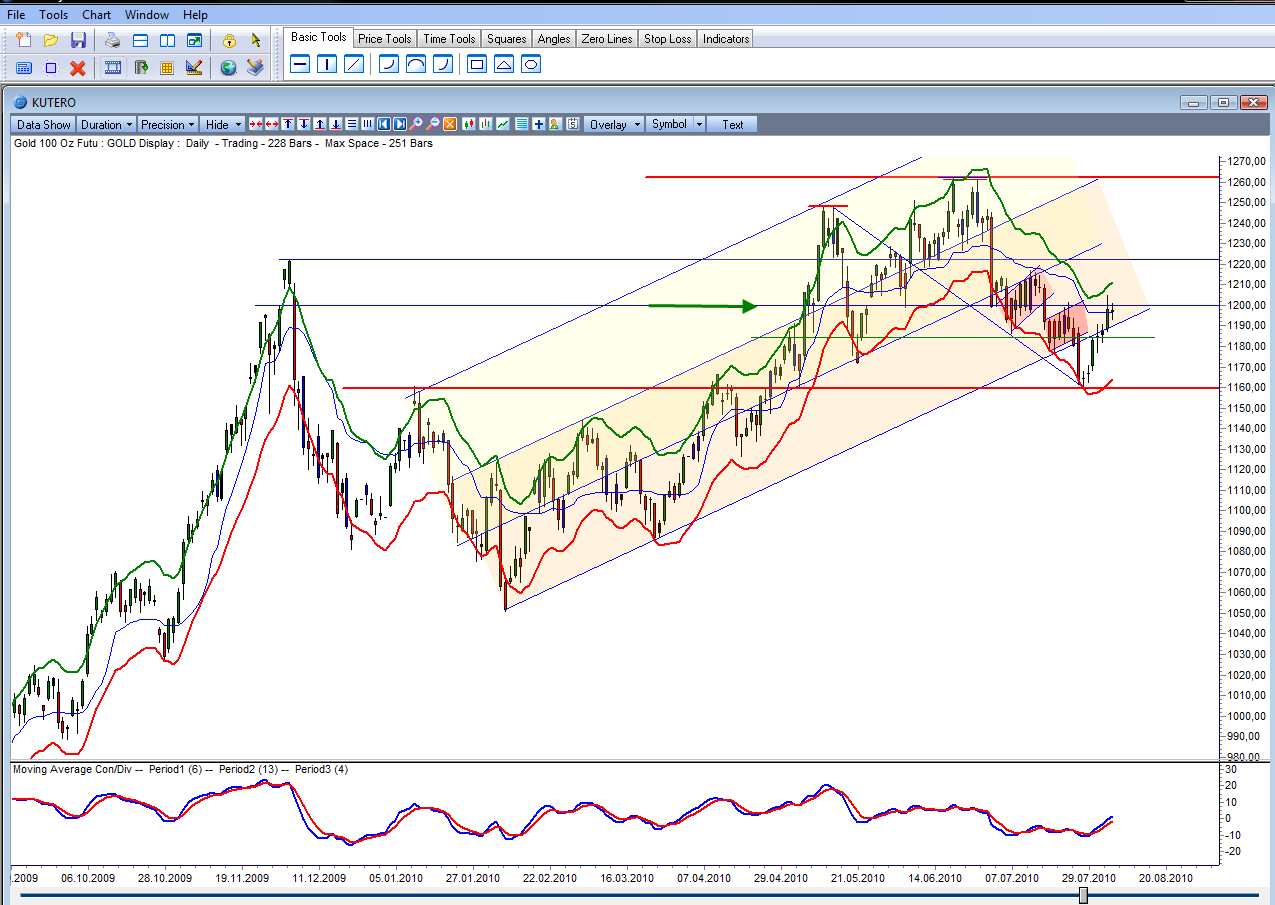The height and width of the screenshot is (905, 1275).
Task: Click the globe icon in toolbar
Action: pos(228,68)
